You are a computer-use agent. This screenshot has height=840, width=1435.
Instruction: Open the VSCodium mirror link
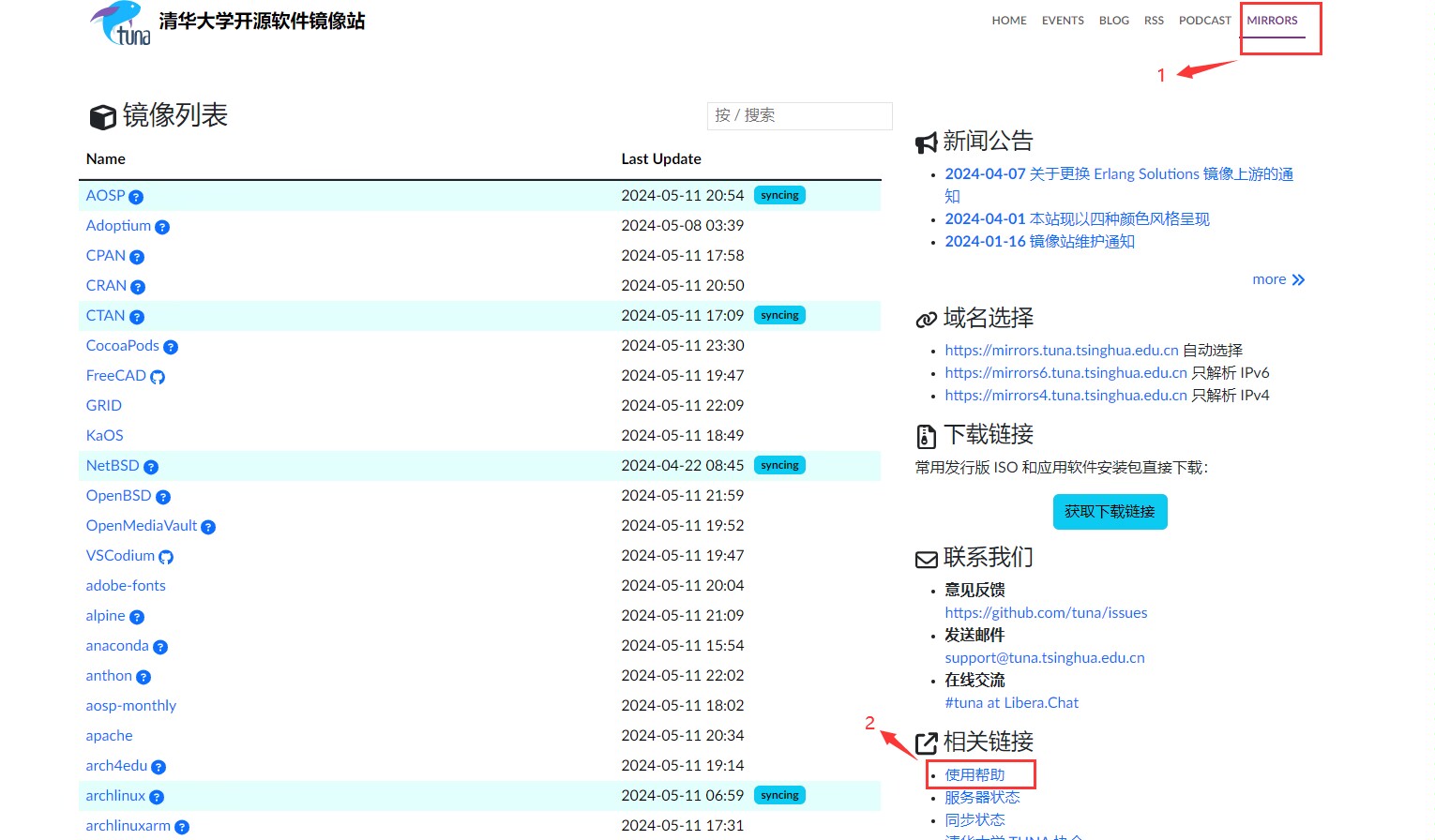point(120,556)
